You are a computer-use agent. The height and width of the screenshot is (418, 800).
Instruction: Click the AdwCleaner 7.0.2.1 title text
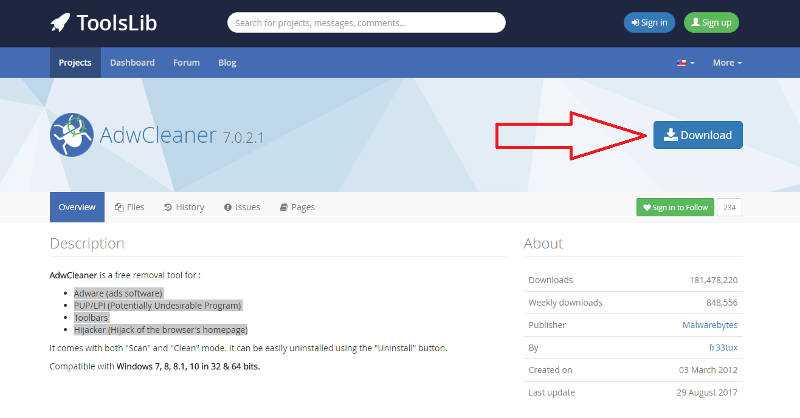point(182,135)
